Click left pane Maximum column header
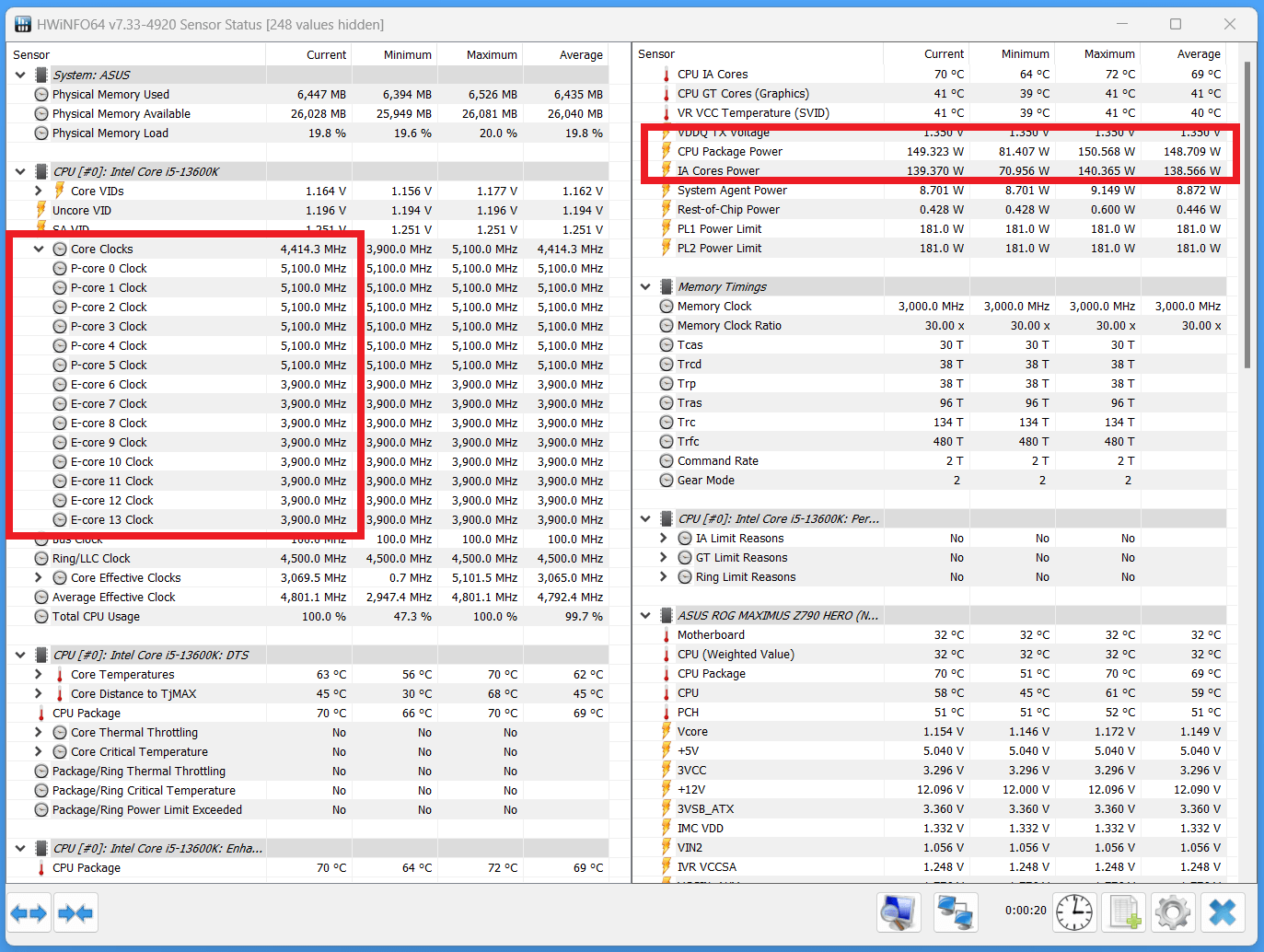 point(480,55)
